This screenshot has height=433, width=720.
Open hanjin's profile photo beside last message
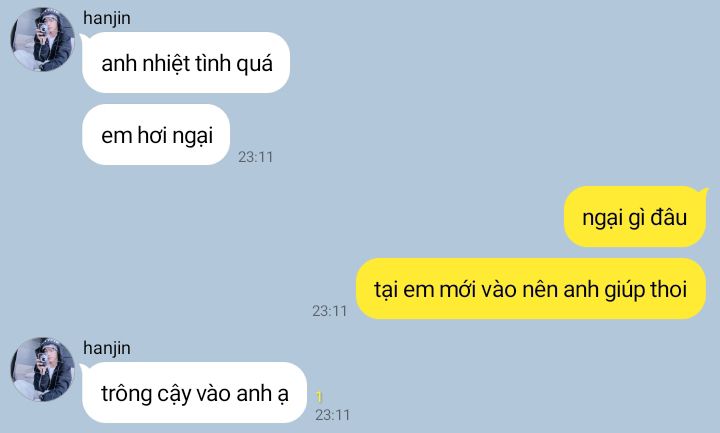pyautogui.click(x=42, y=370)
